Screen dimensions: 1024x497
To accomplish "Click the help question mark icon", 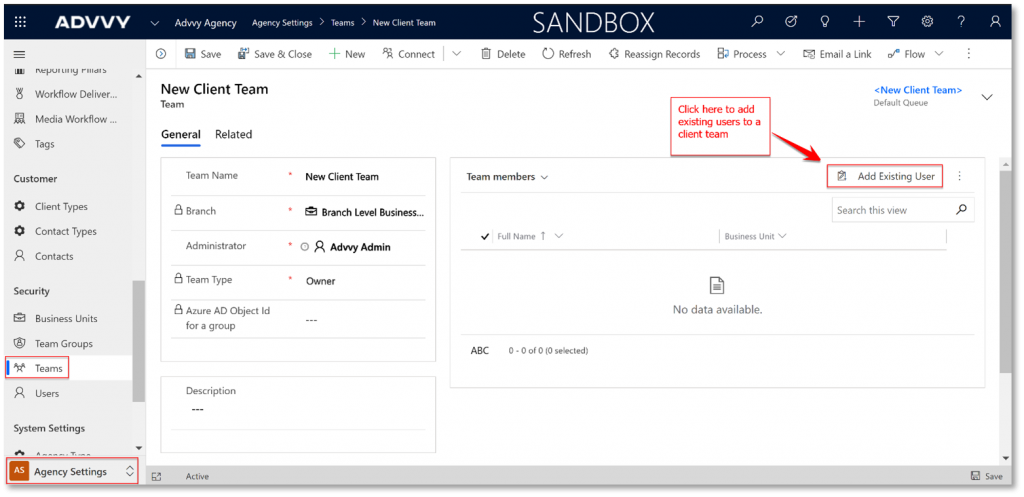I will tap(961, 21).
